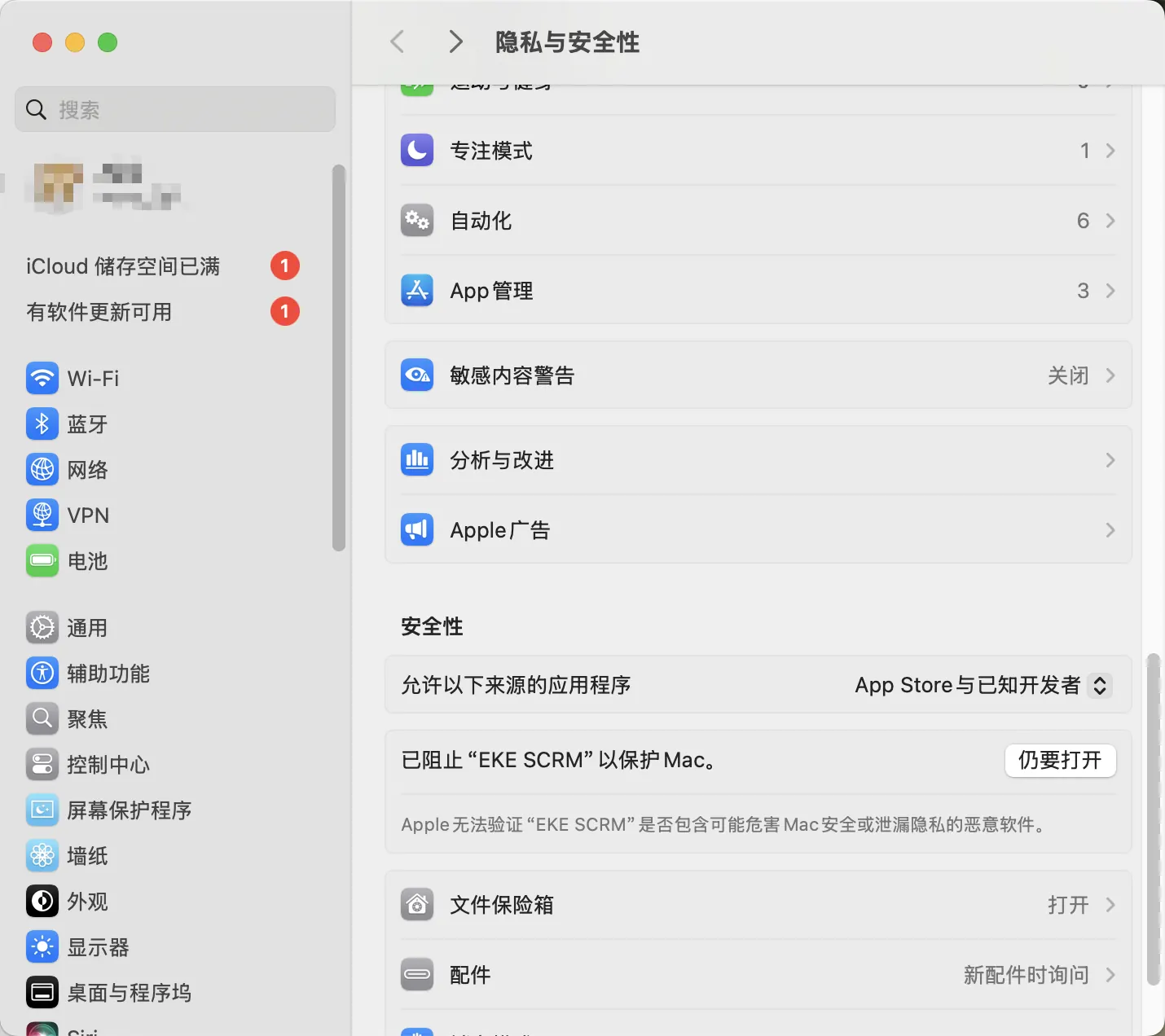Click the count 3 on App 管理 row
1165x1036 pixels.
pyautogui.click(x=1083, y=291)
